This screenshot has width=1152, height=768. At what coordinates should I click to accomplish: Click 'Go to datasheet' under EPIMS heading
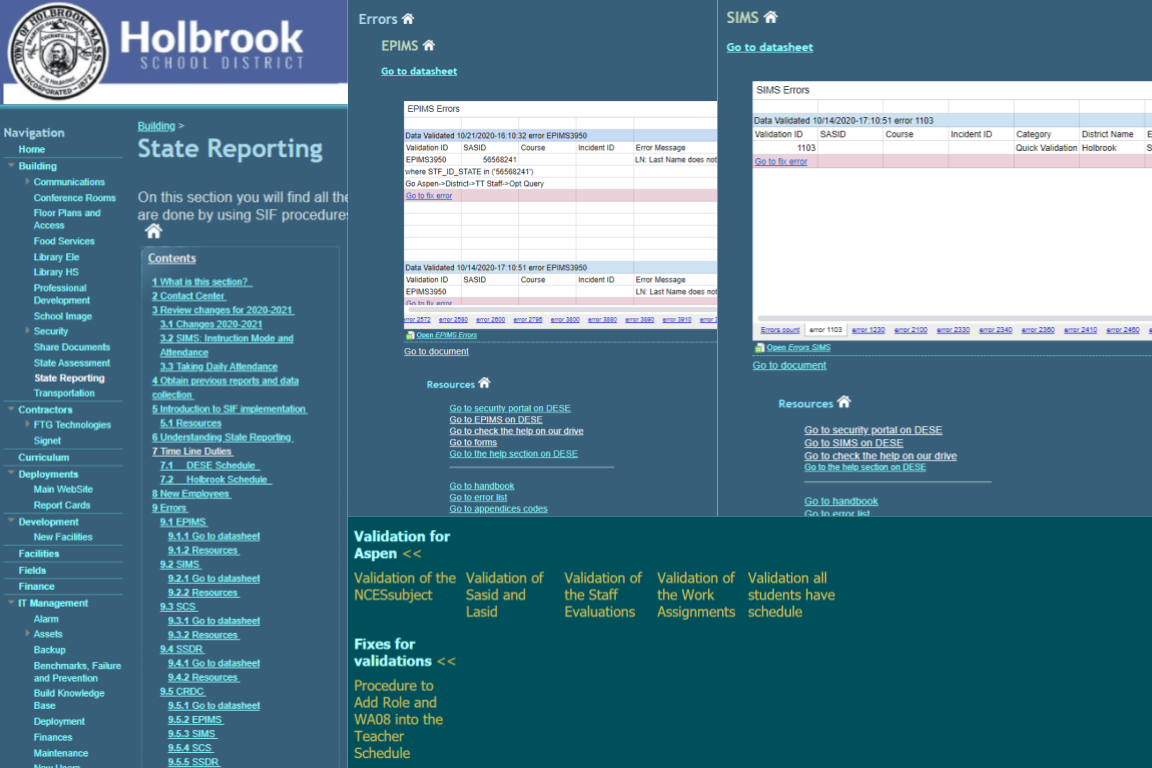point(419,71)
